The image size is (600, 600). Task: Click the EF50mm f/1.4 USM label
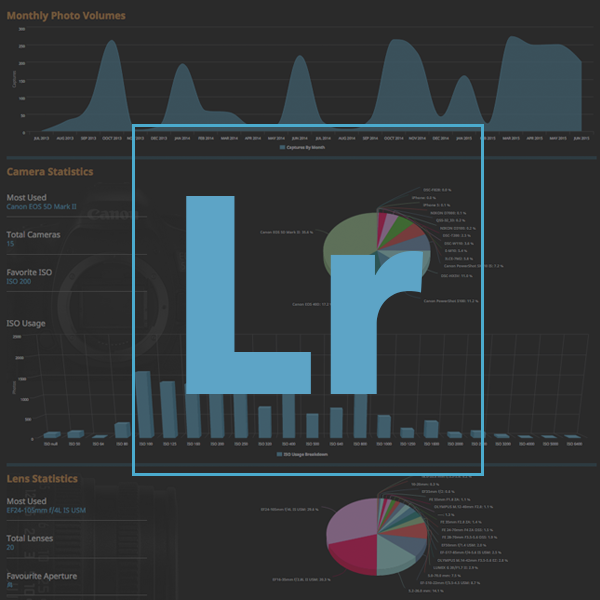click(x=464, y=545)
